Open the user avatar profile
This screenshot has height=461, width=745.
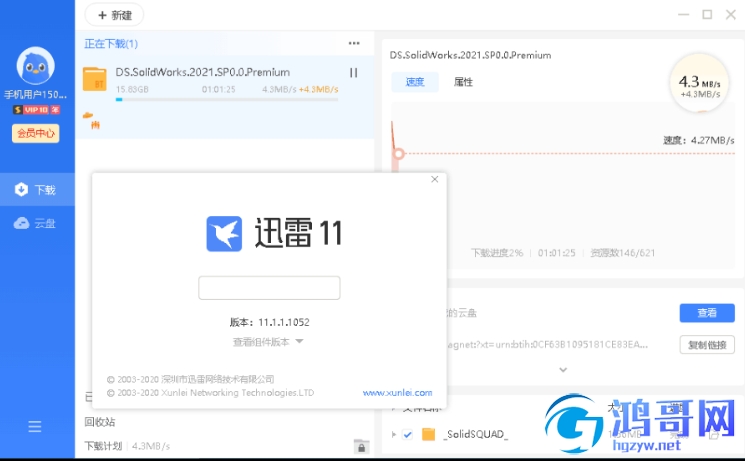pyautogui.click(x=35, y=66)
